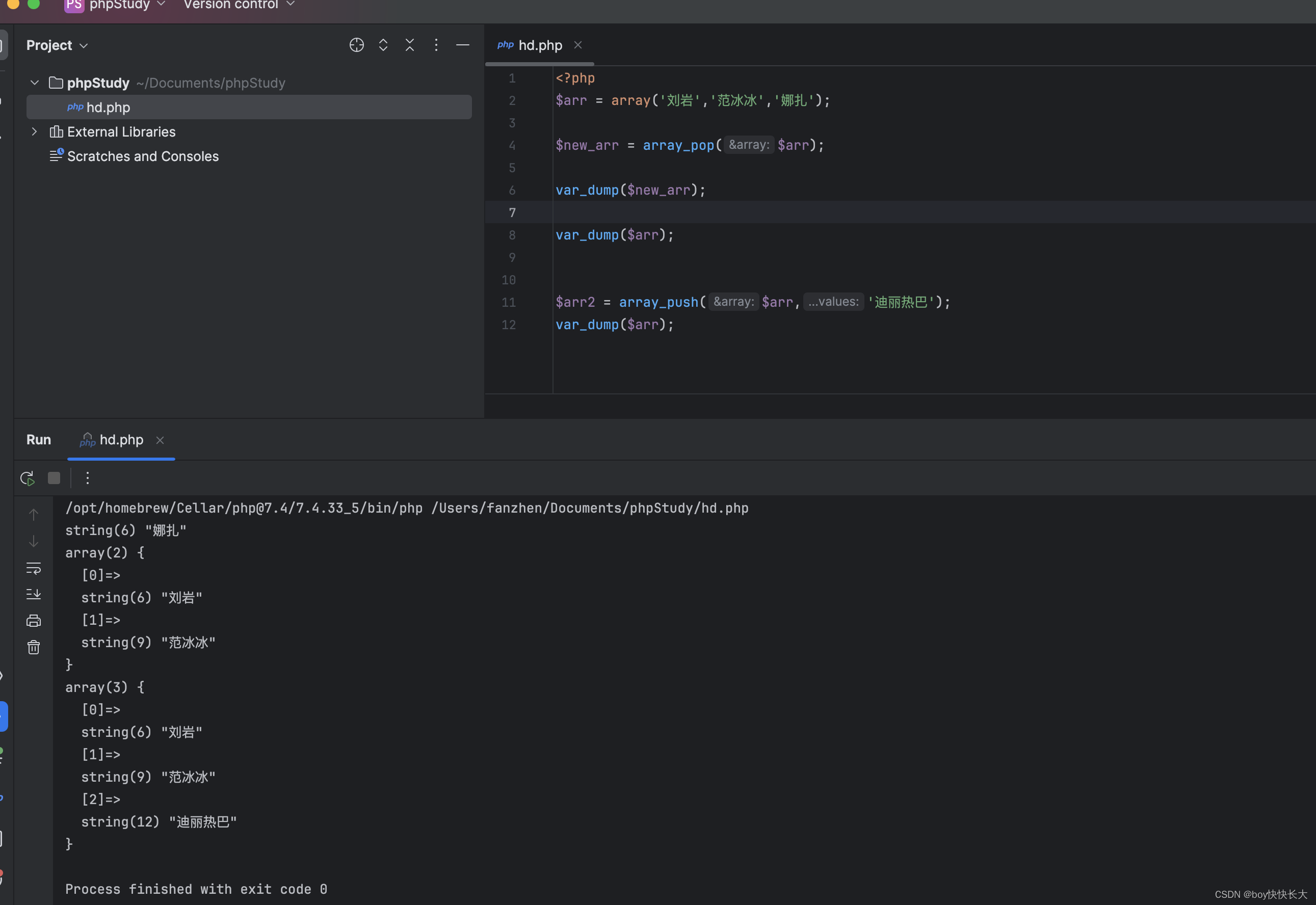Click line number 7 in gutter
1316x905 pixels.
512,212
